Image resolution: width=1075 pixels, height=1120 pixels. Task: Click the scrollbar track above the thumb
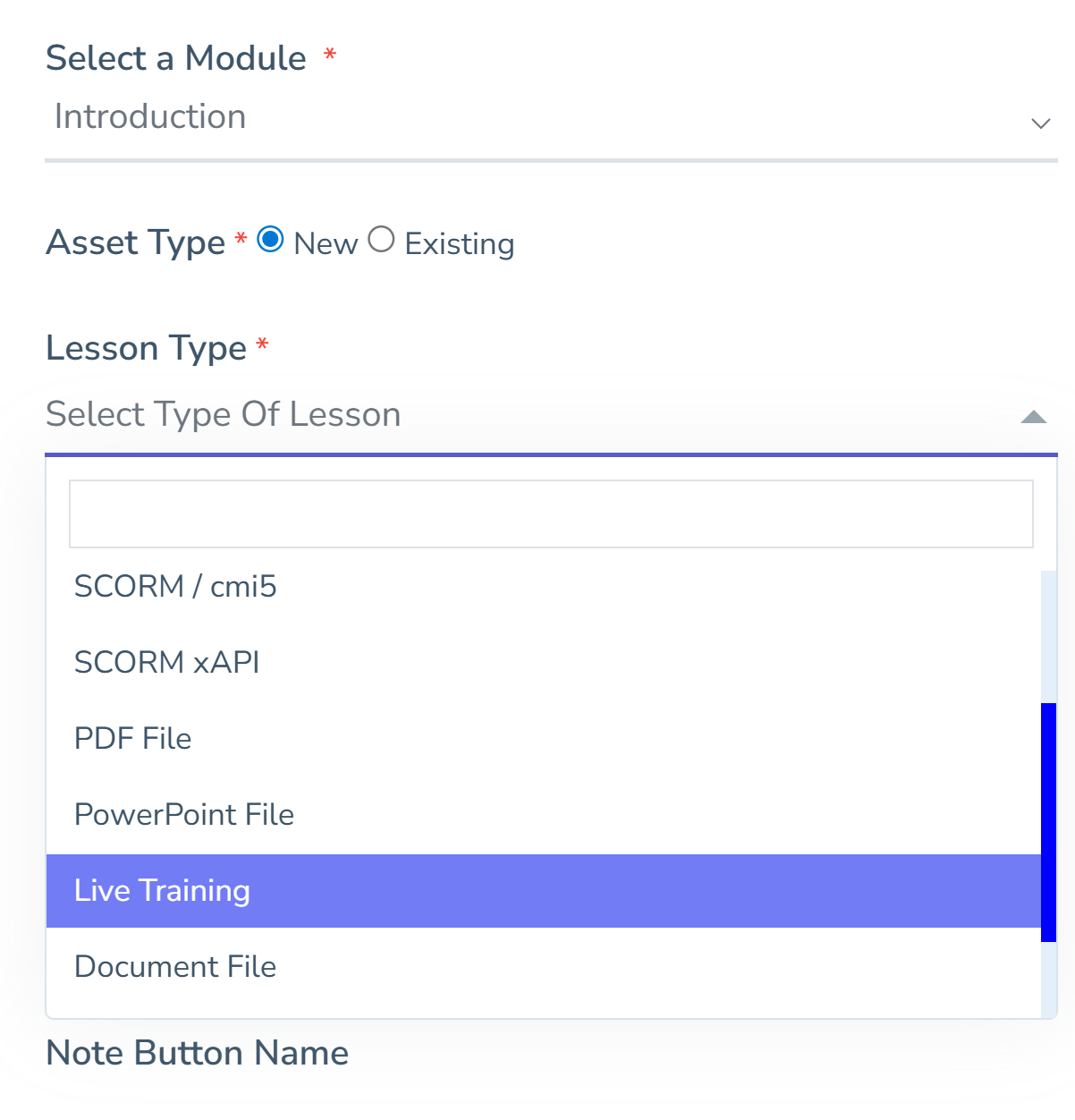point(1048,635)
